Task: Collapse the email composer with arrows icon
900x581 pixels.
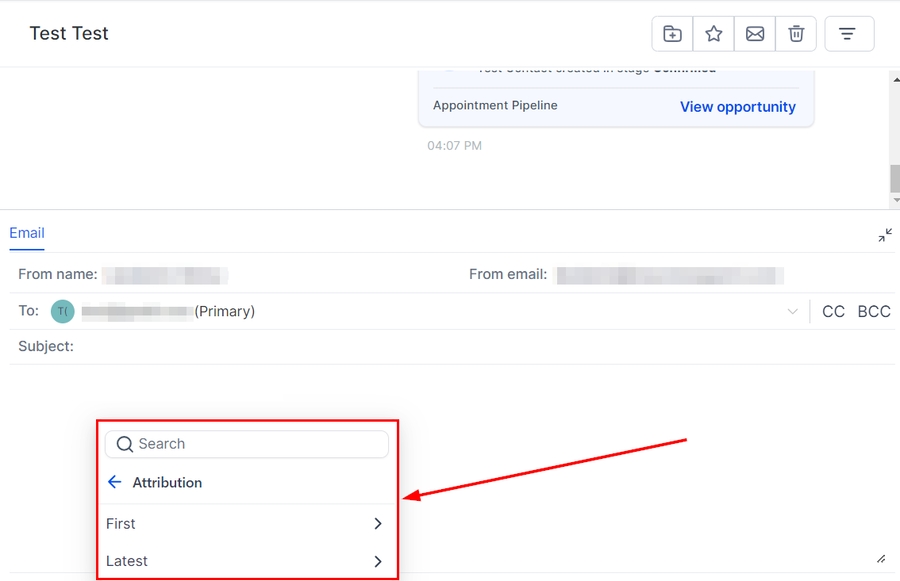Action: pos(885,235)
